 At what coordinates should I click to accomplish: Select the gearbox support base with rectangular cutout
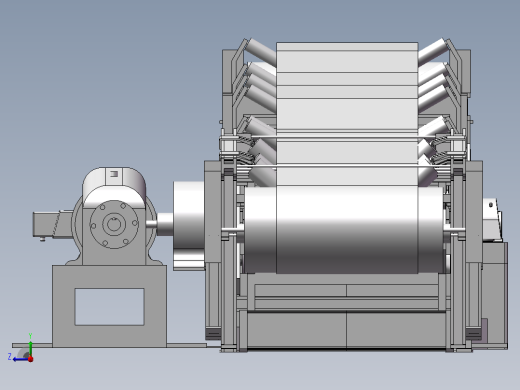[x=109, y=306]
